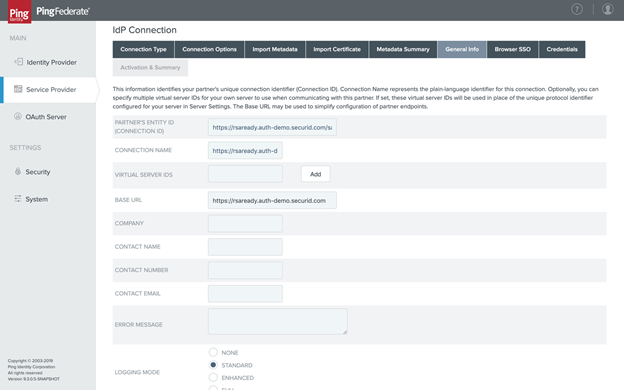Image resolution: width=624 pixels, height=390 pixels.
Task: Focus the Contact Name field
Action: (245, 247)
